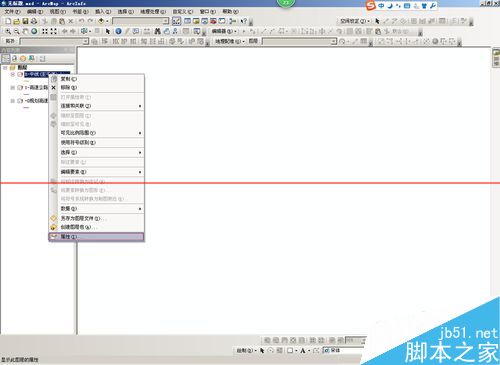The image size is (500, 365).
Task: Toggle visibility of the second layer
Action: tap(20, 88)
